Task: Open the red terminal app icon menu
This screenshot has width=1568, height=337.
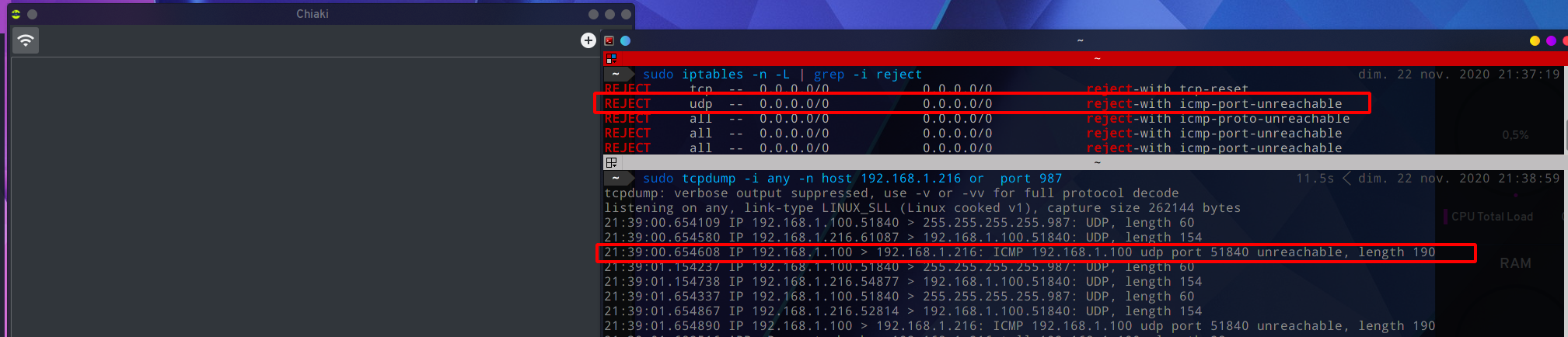Action: tap(609, 40)
